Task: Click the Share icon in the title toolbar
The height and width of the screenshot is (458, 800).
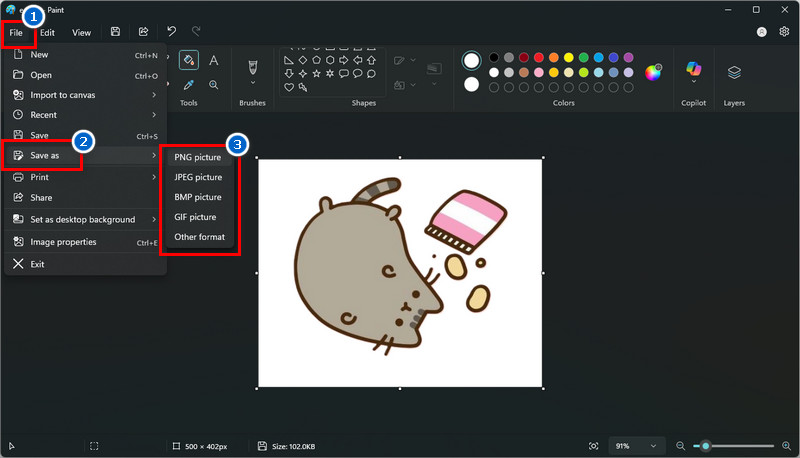Action: coord(143,32)
